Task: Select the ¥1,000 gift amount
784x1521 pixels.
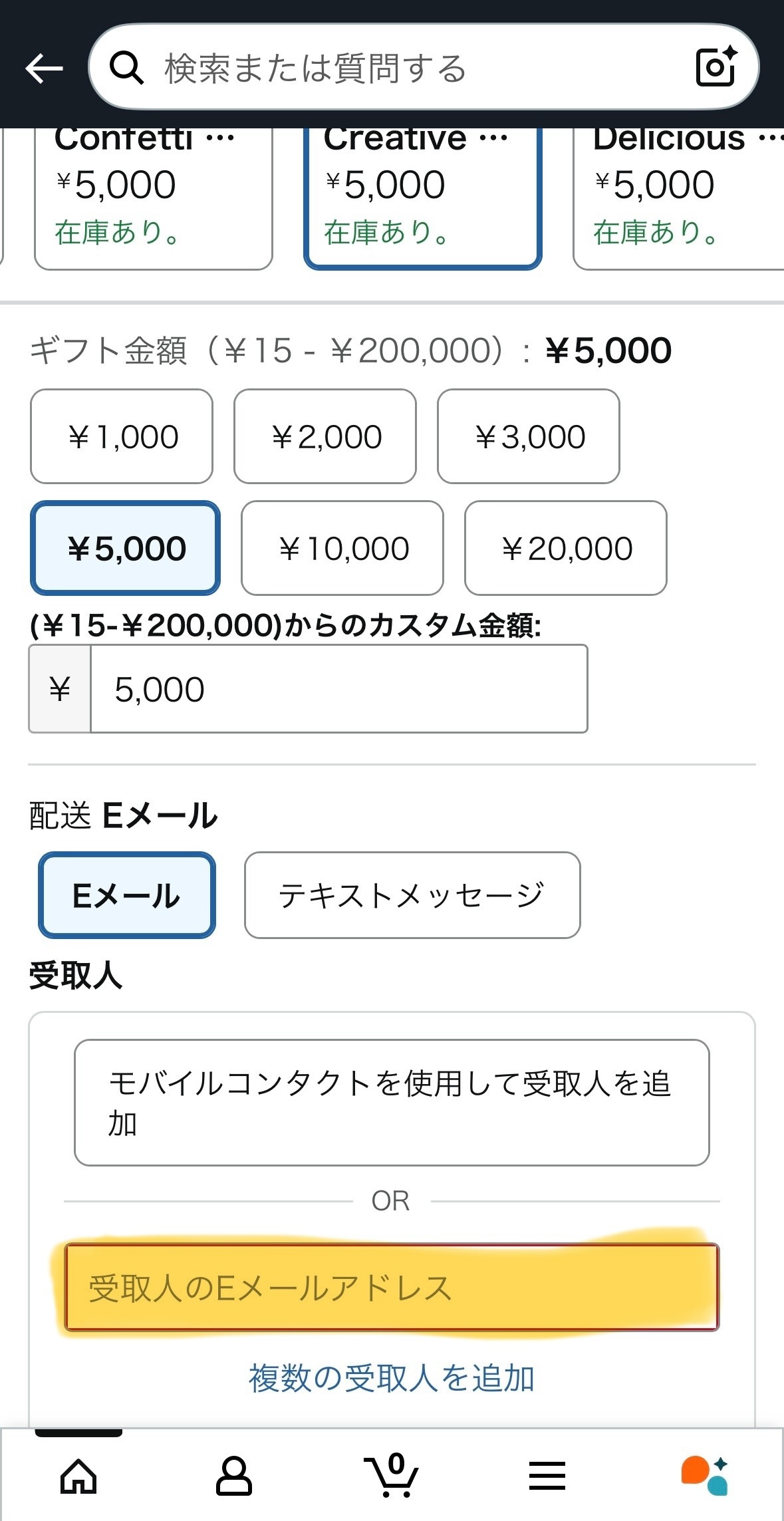Action: 122,436
